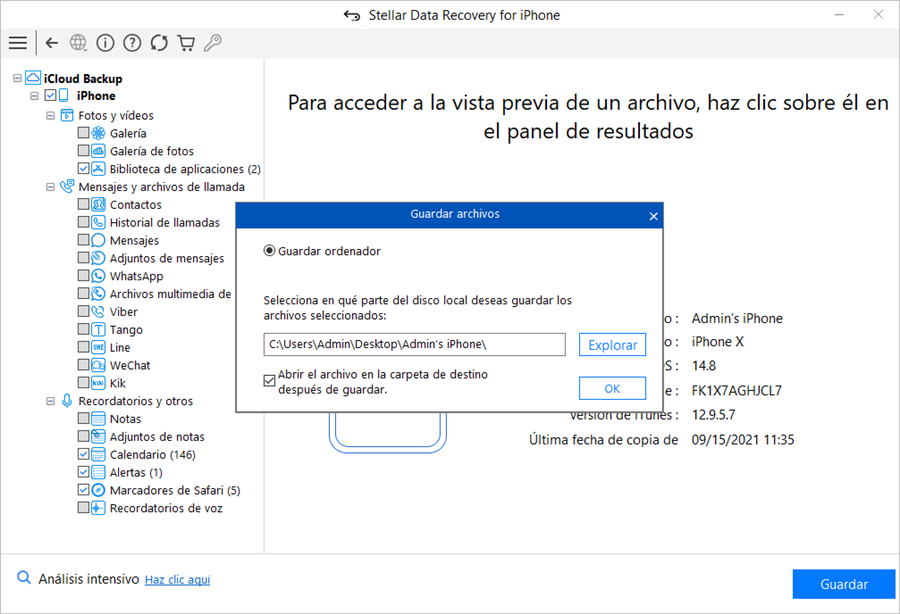Open the shopping cart buy icon
This screenshot has height=614, width=900.
pos(186,43)
